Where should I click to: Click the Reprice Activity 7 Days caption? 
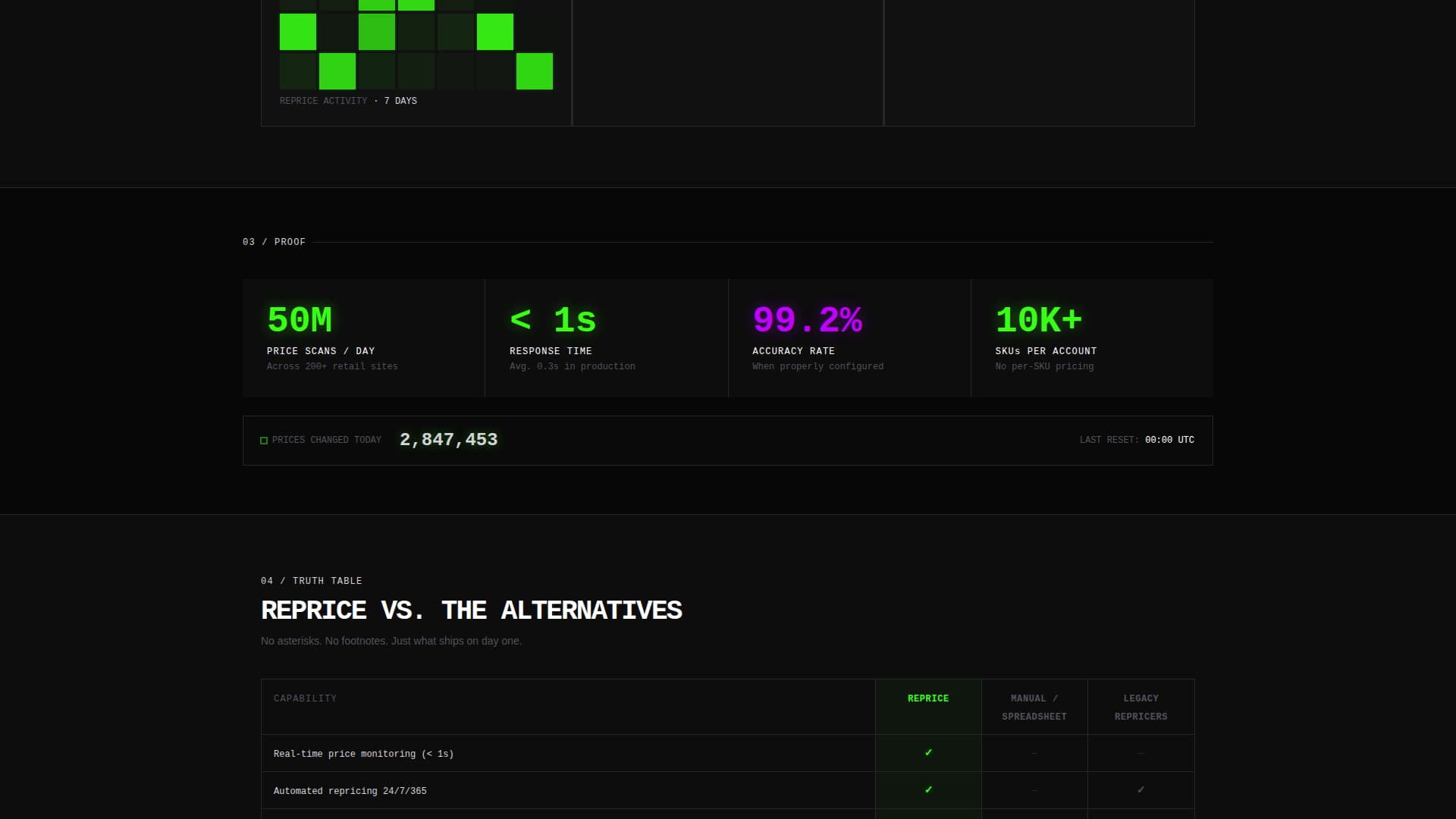coord(348,101)
